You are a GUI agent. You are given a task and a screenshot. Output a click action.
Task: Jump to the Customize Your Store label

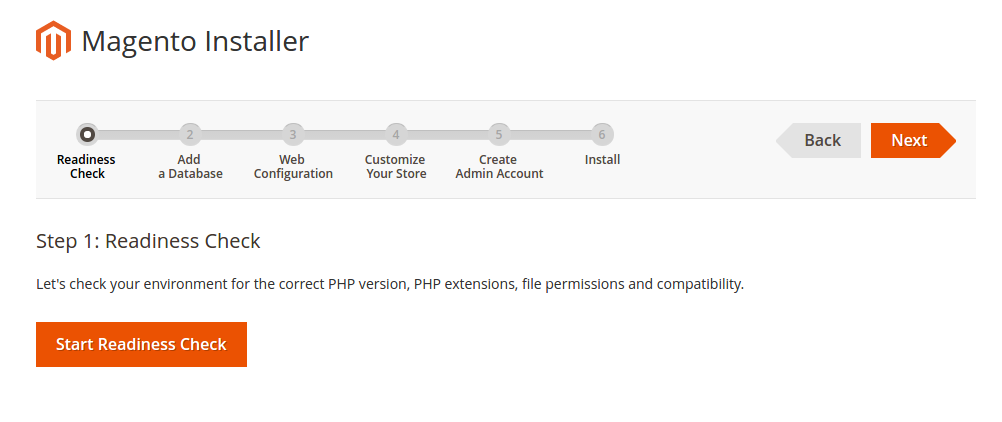click(x=396, y=167)
